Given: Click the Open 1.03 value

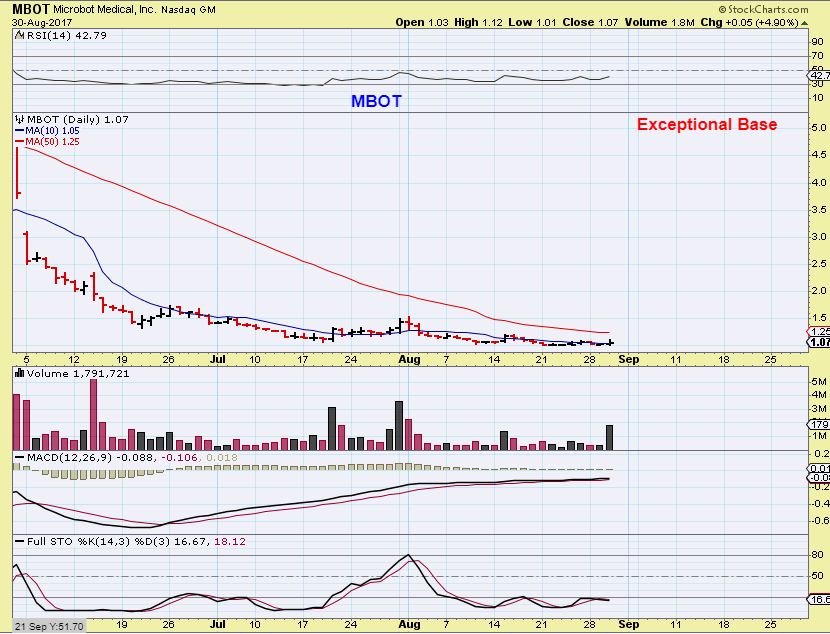Looking at the screenshot, I should click(x=422, y=22).
